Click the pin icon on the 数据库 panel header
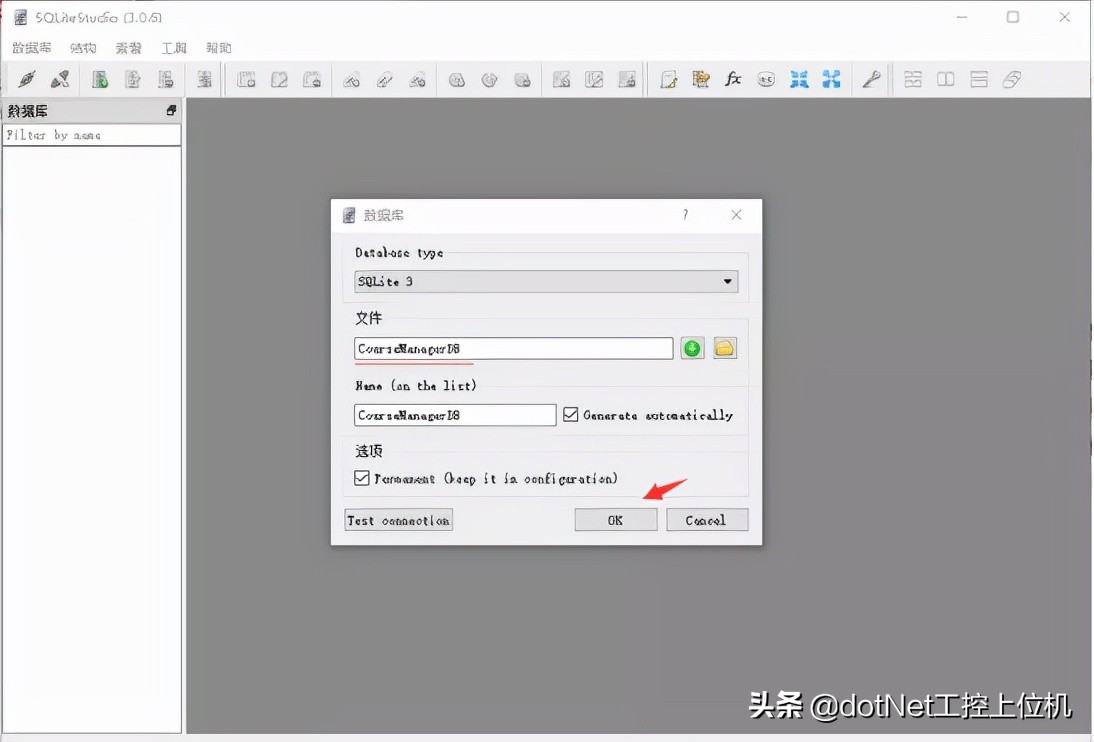This screenshot has height=742, width=1094. [x=172, y=111]
